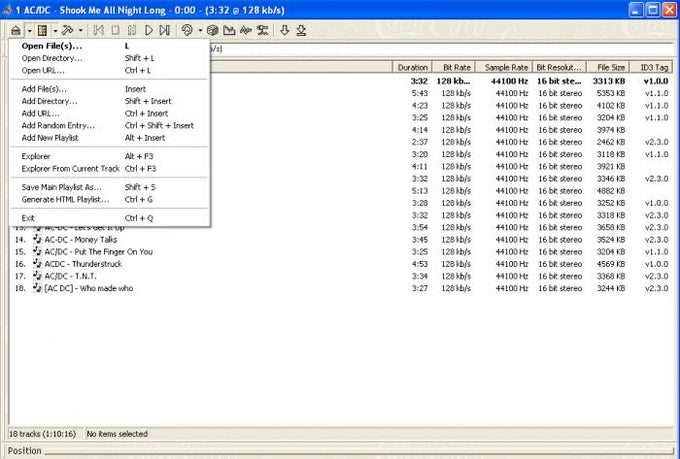This screenshot has width=680, height=459.
Task: Click the Position slider track
Action: (358, 452)
